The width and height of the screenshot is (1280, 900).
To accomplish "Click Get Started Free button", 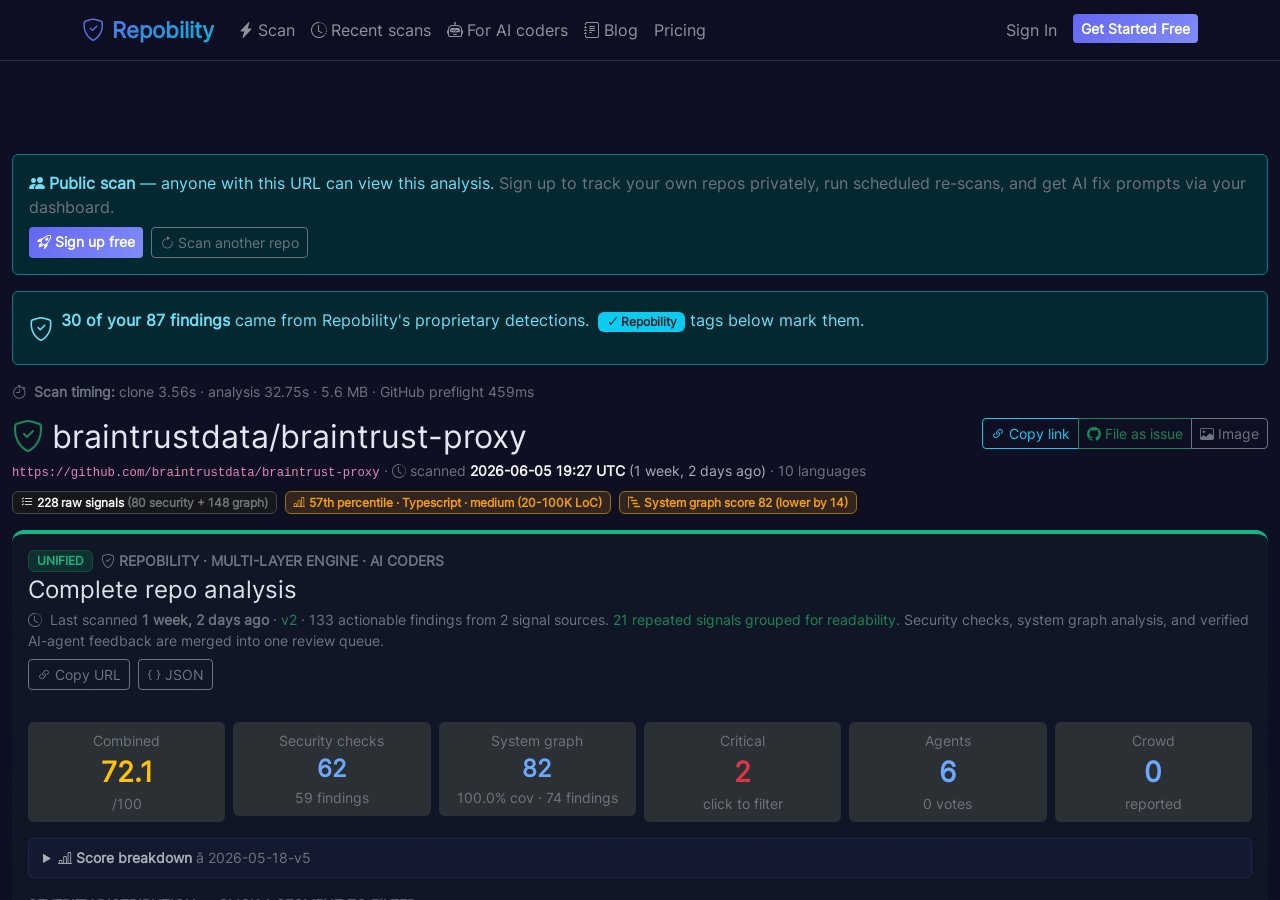I will 1135,29.
